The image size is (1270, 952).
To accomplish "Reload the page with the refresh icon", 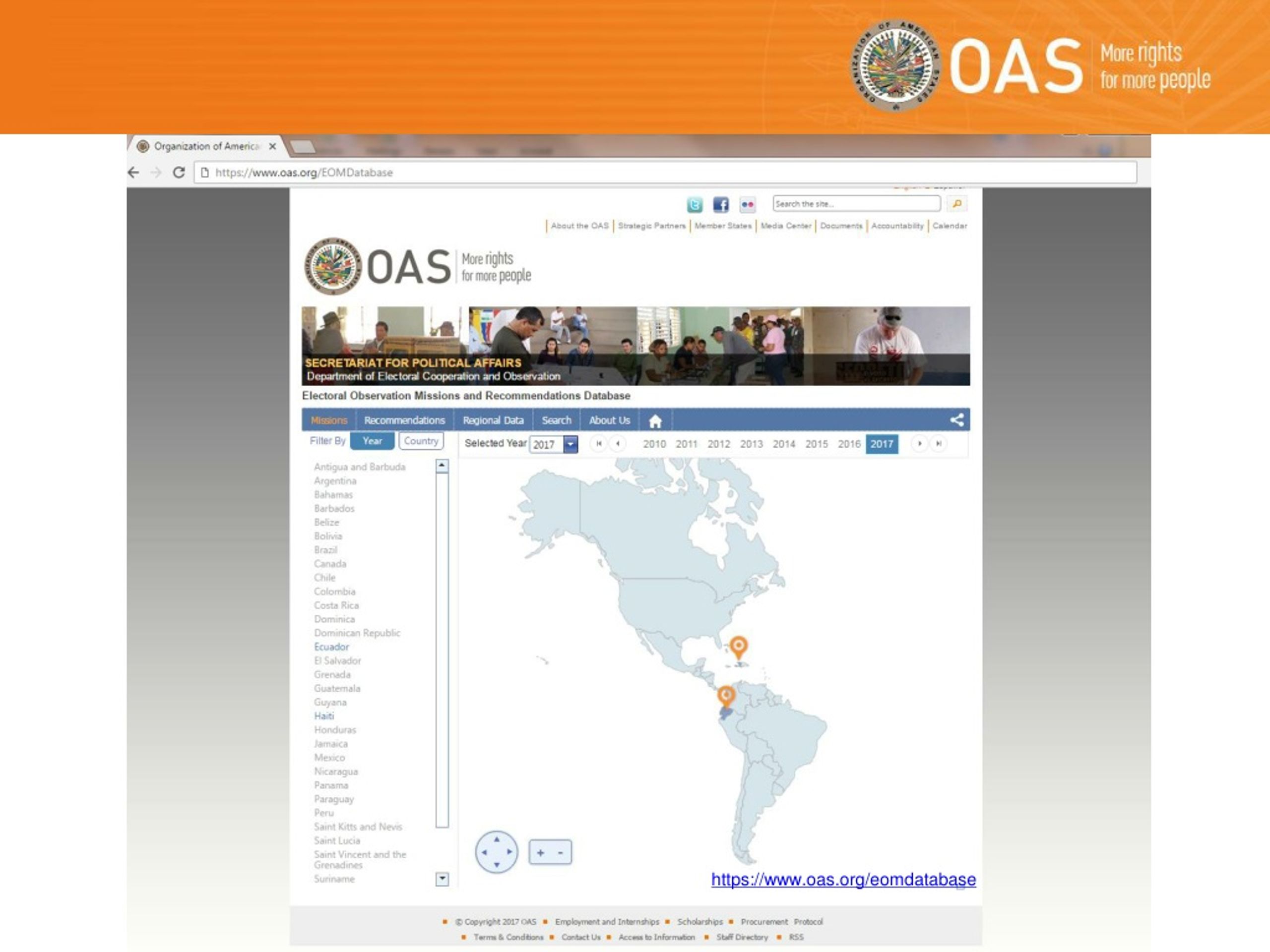I will (x=179, y=172).
